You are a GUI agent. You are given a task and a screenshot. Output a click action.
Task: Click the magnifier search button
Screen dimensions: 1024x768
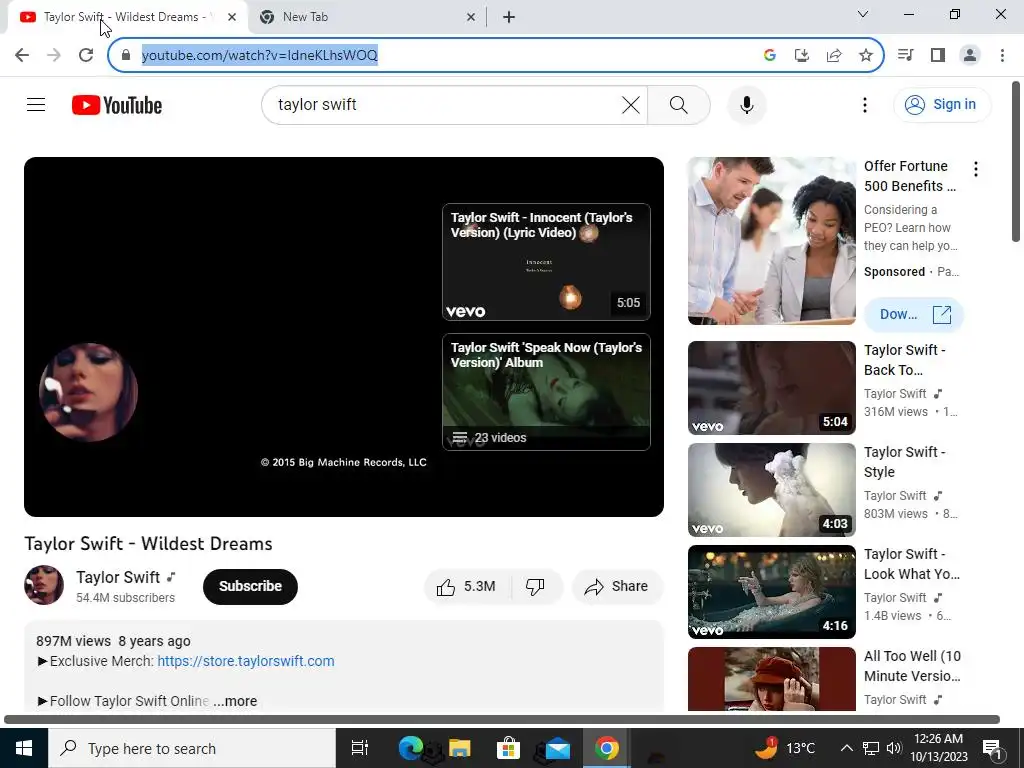(679, 104)
